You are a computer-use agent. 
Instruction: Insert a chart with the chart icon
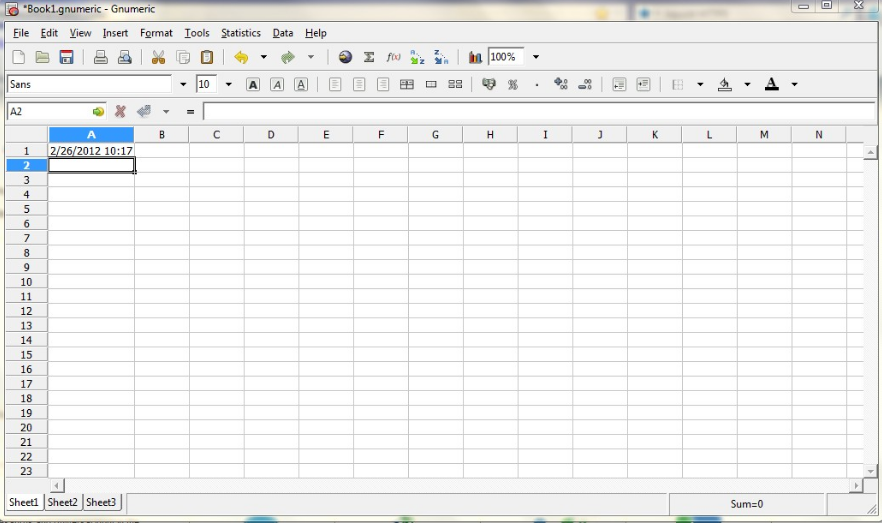[475, 58]
